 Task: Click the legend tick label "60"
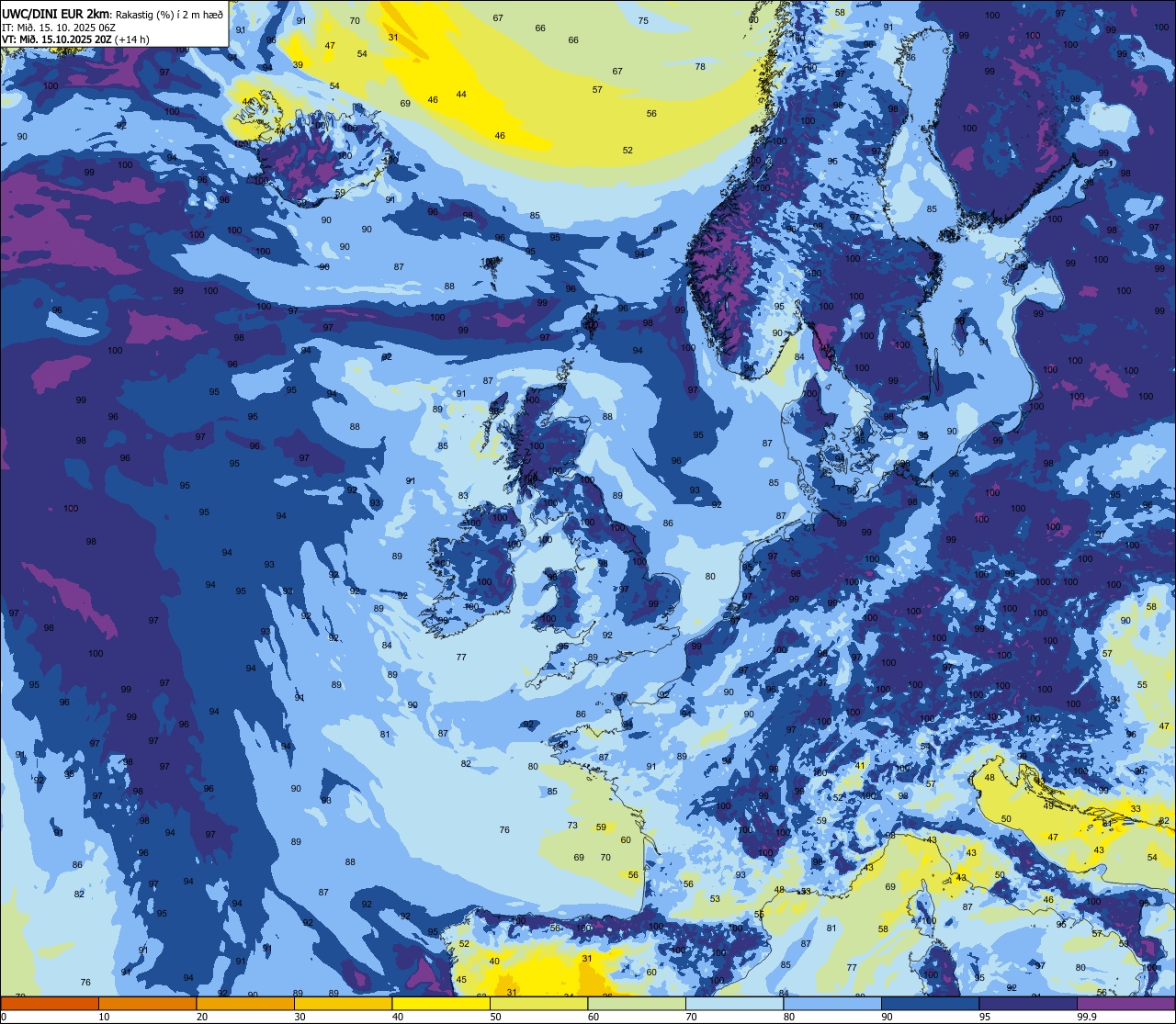594,1017
